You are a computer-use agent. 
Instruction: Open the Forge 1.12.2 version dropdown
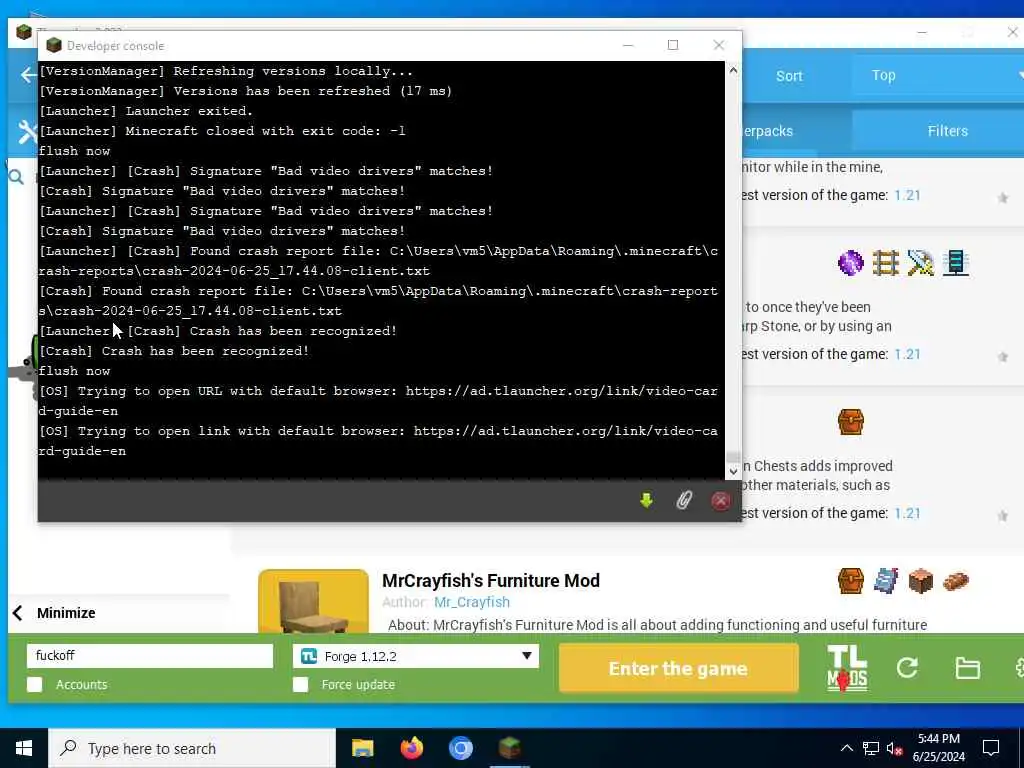(415, 656)
